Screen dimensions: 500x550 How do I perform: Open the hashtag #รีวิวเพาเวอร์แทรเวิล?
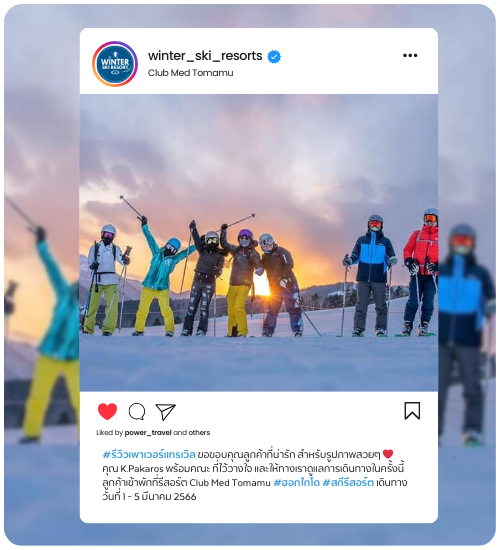pyautogui.click(x=149, y=455)
